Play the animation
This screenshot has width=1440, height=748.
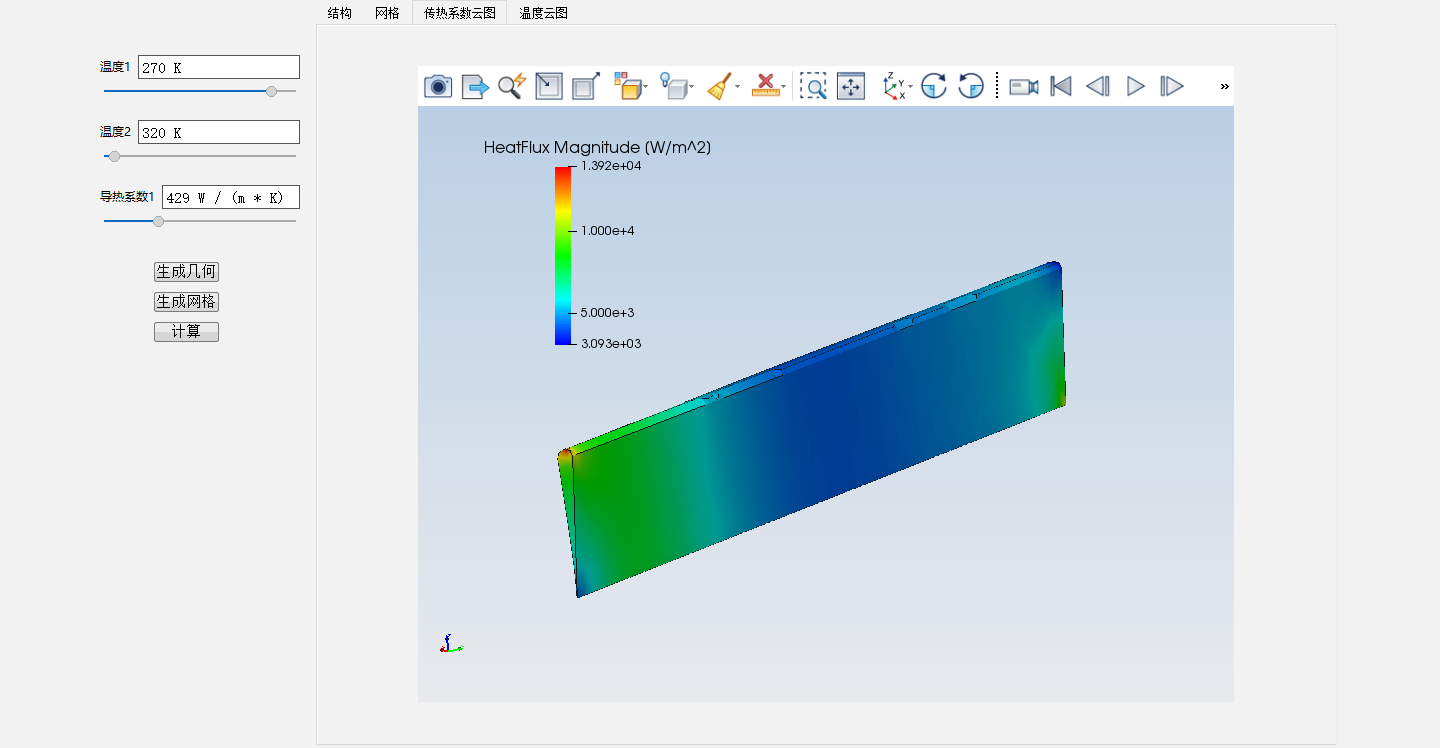tap(1135, 86)
